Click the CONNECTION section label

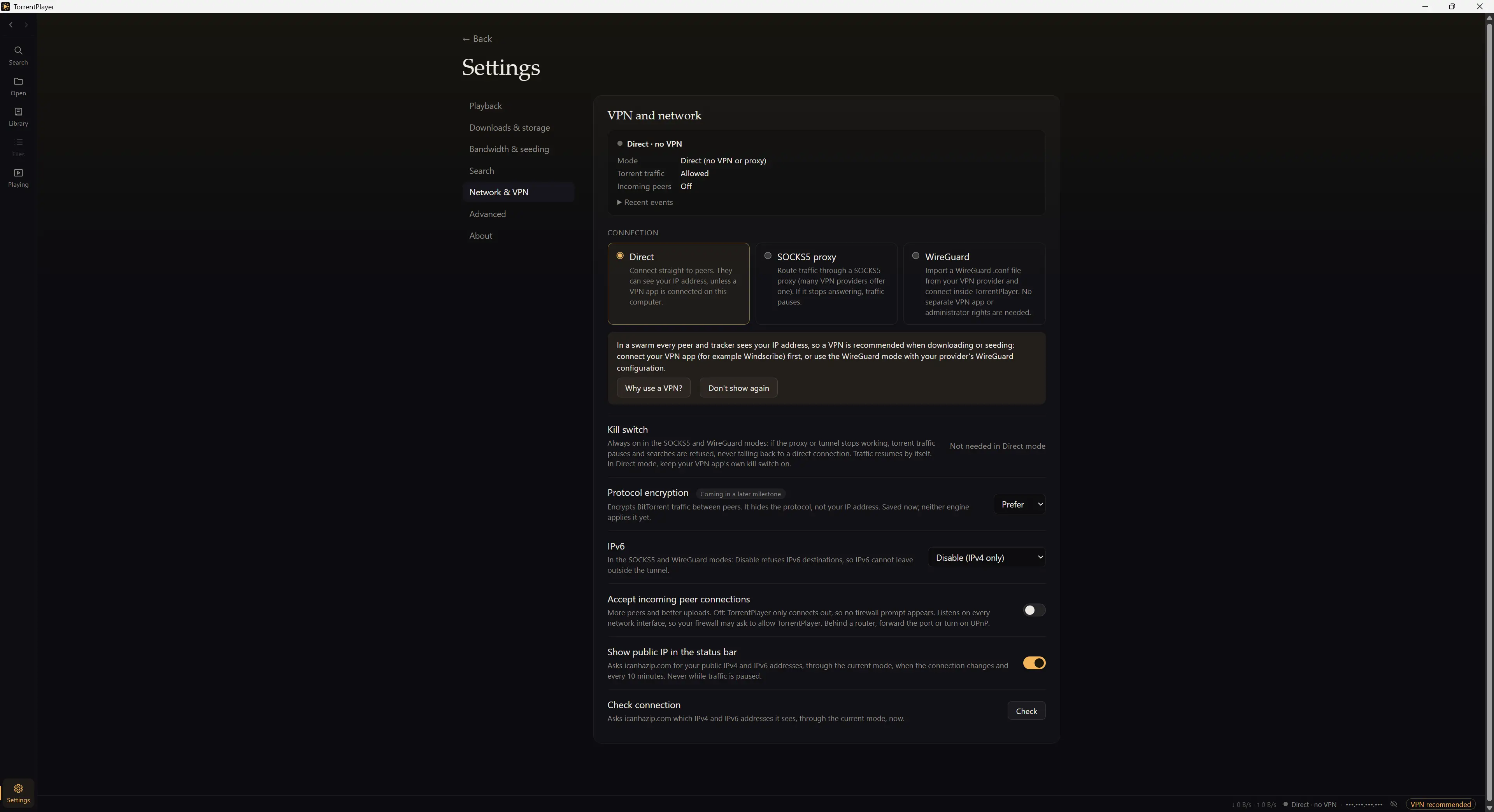tap(632, 233)
